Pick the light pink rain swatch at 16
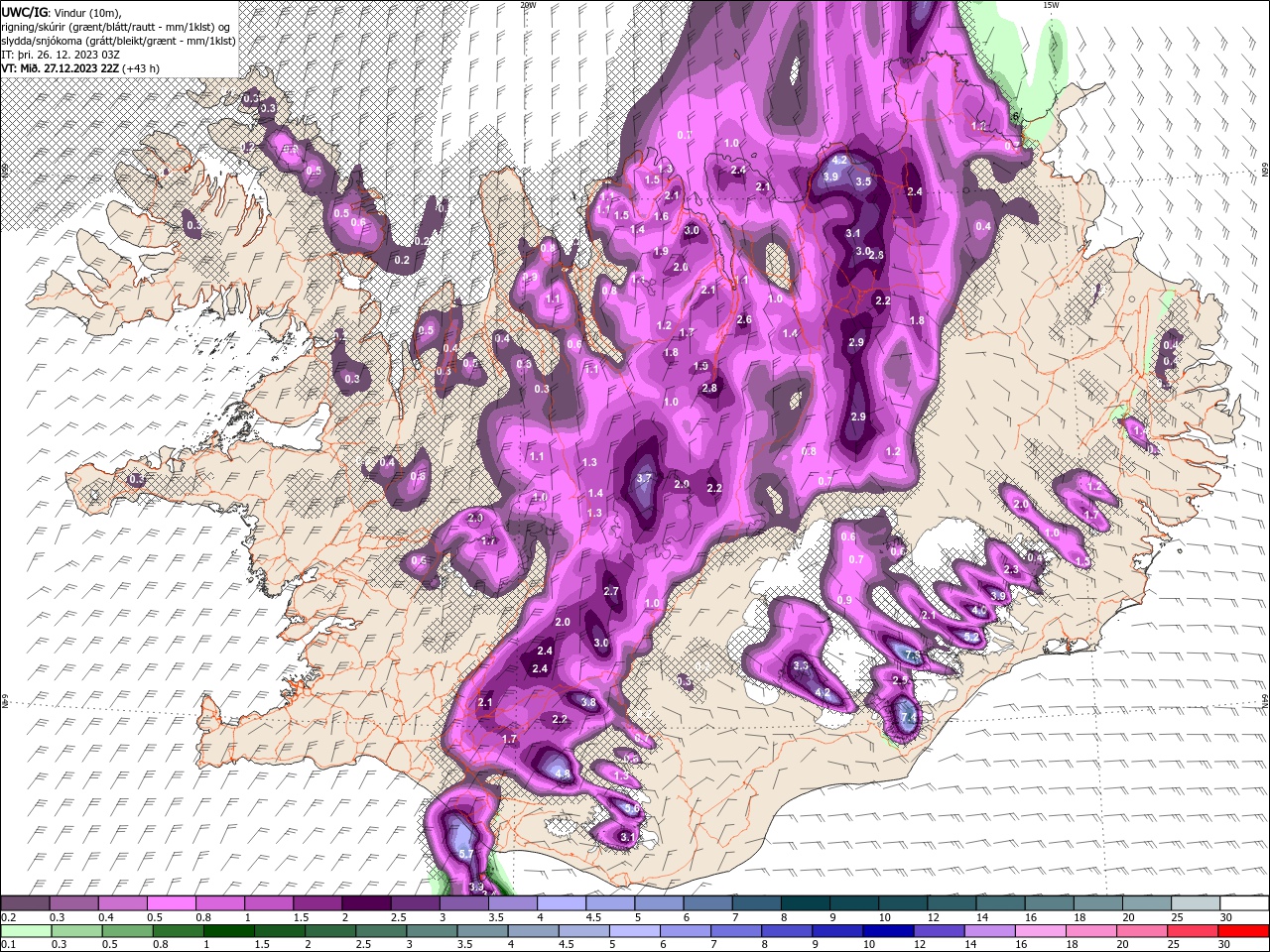 coord(1039,931)
